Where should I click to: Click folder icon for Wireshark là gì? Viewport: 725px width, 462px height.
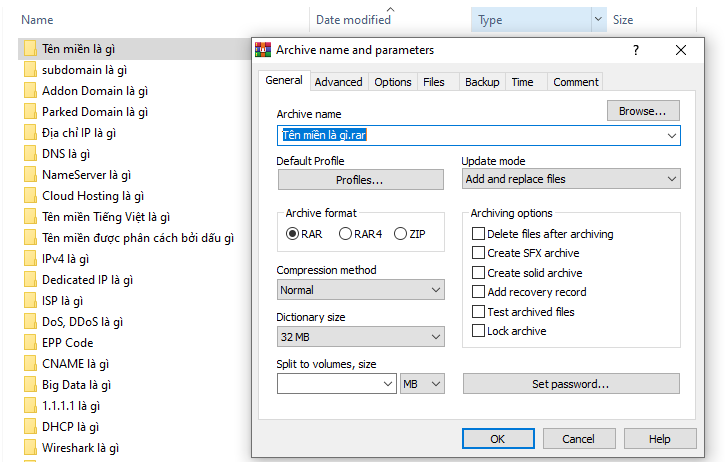click(29, 448)
